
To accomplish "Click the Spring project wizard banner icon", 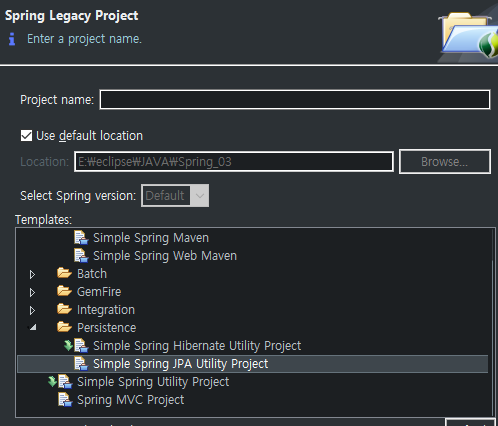I will 468,35.
